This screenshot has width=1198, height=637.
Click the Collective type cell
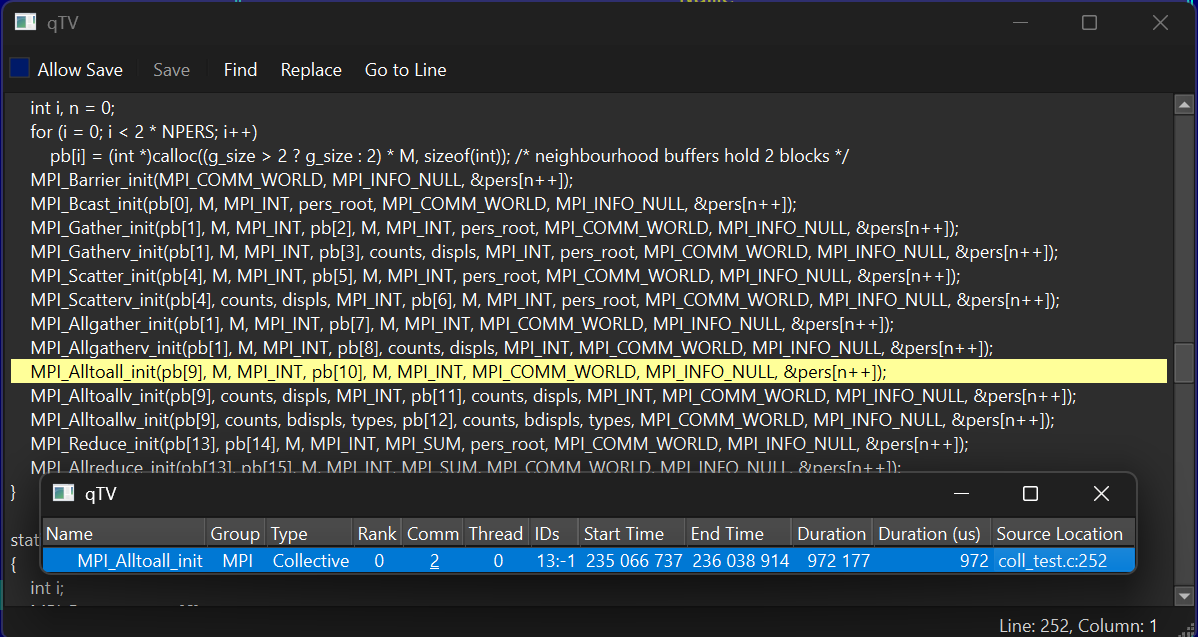(x=311, y=561)
